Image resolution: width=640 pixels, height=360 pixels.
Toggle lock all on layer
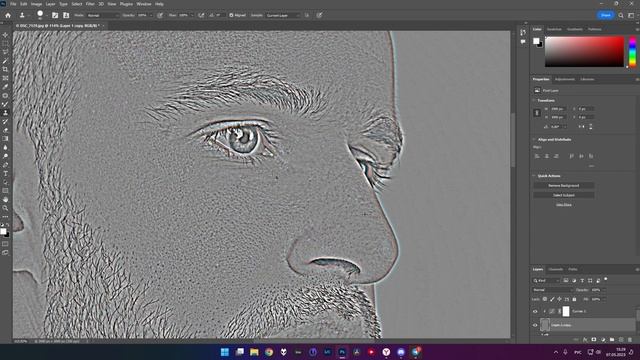click(x=574, y=299)
